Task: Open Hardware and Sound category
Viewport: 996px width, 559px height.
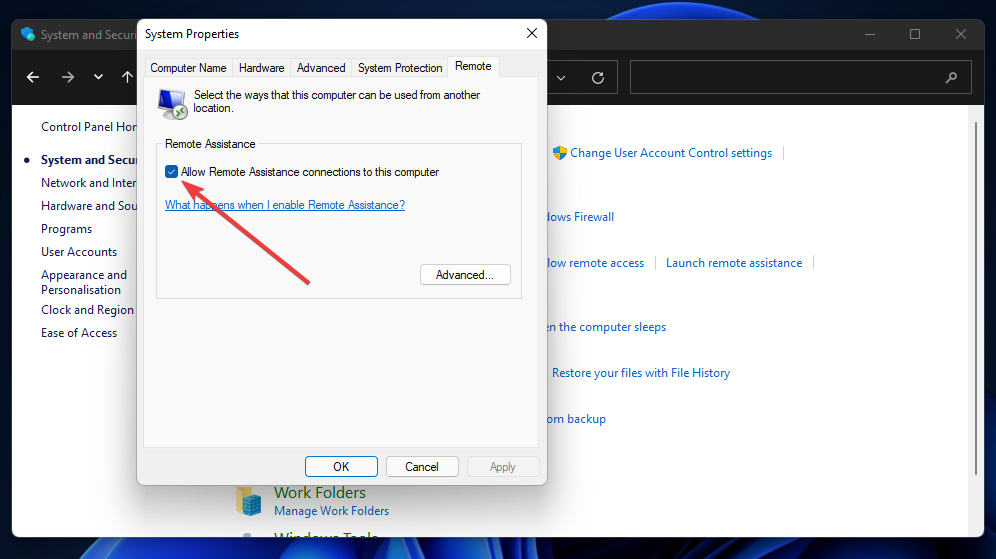Action: tap(89, 205)
